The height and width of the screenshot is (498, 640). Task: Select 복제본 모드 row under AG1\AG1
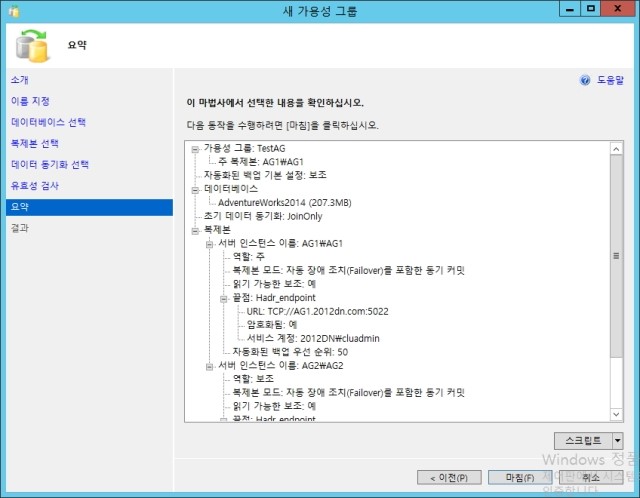(349, 270)
